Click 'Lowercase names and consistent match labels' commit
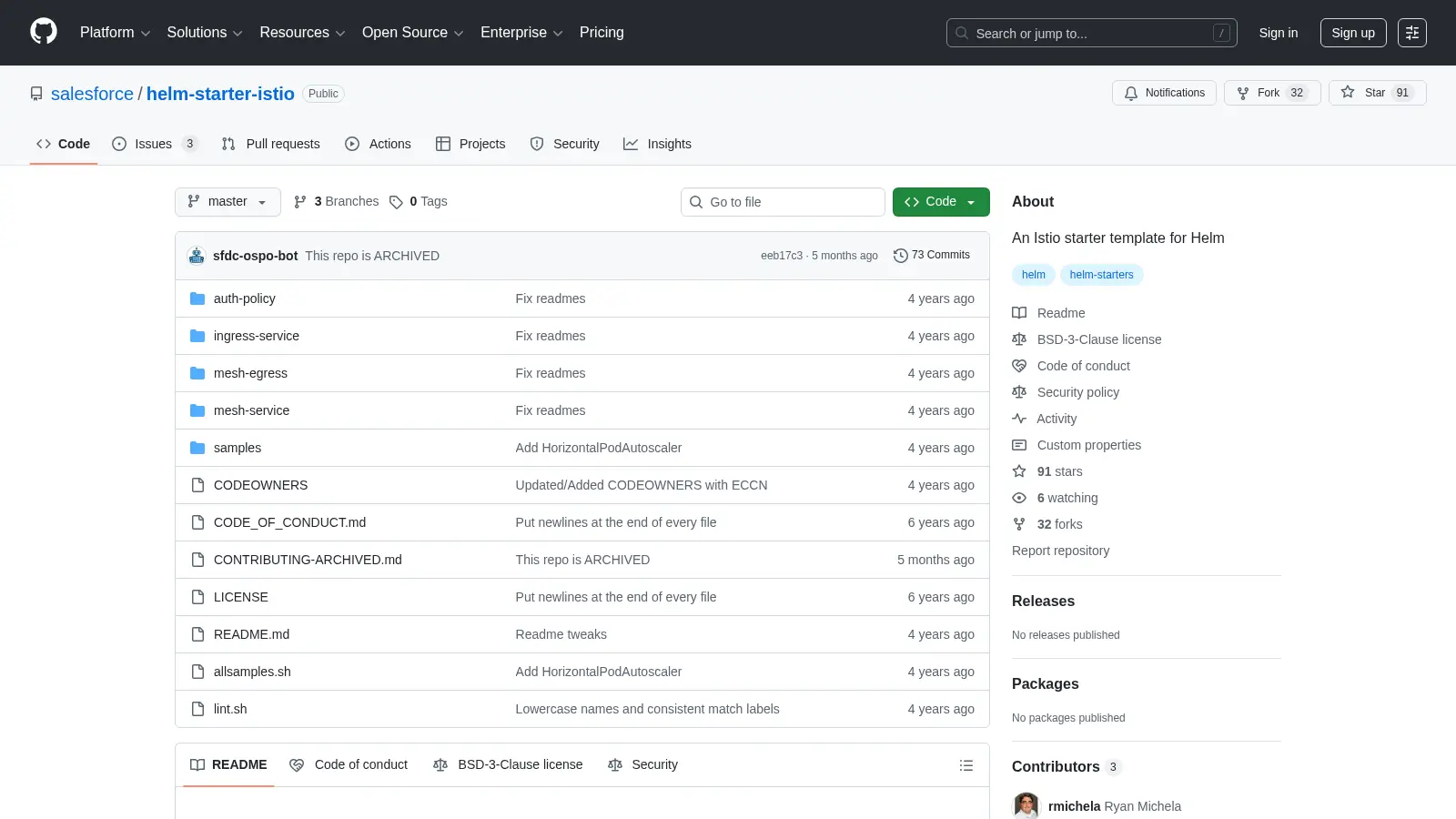 click(x=647, y=709)
